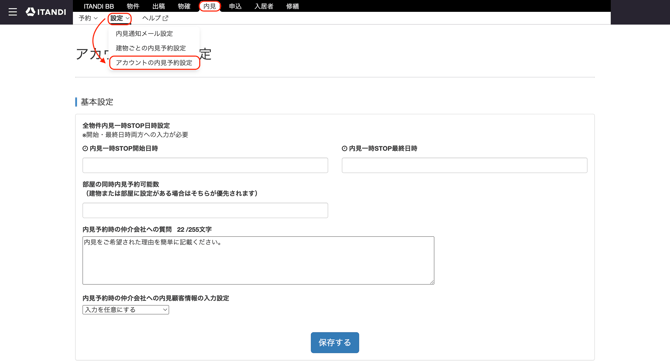The image size is (670, 362).
Task: Expand the 予約 dropdown menu
Action: [88, 18]
